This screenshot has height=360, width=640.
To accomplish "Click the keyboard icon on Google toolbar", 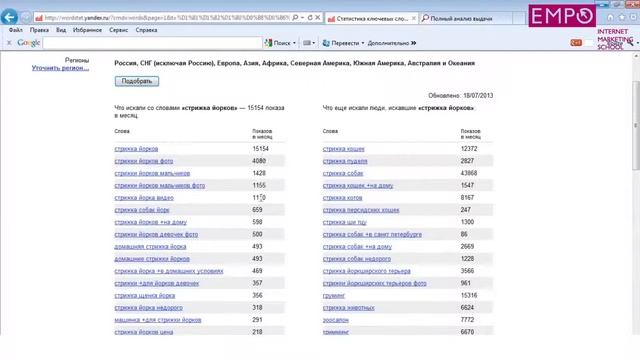I will [x=307, y=43].
